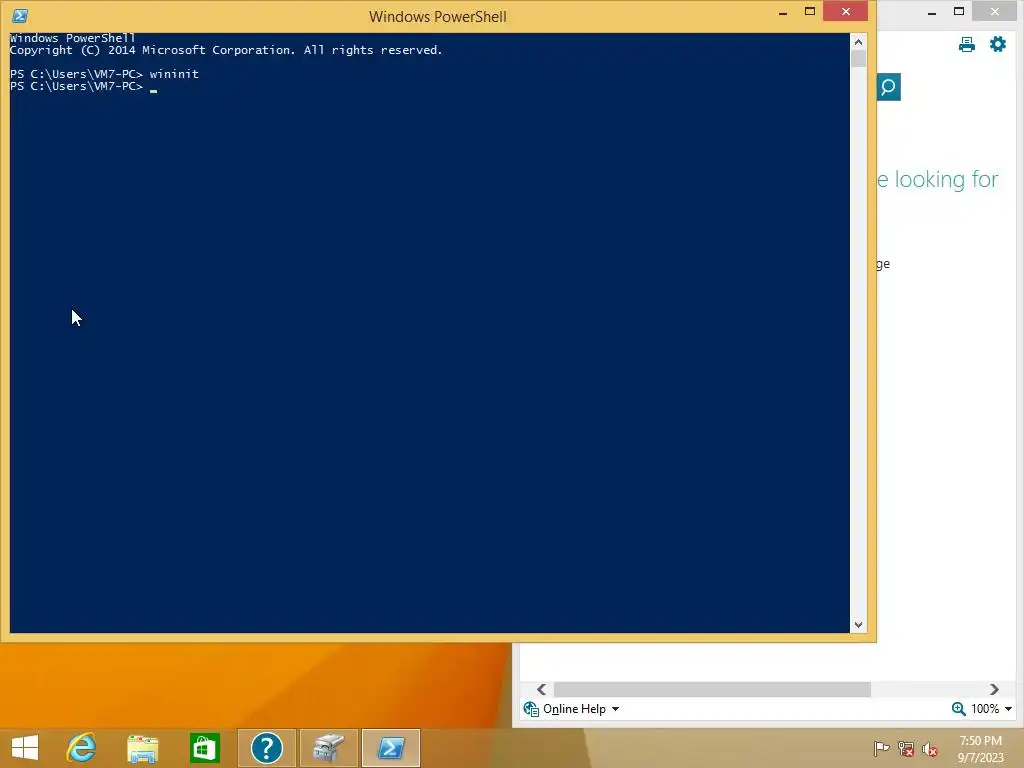Open settings gear in Help window
The image size is (1024, 768).
997,44
